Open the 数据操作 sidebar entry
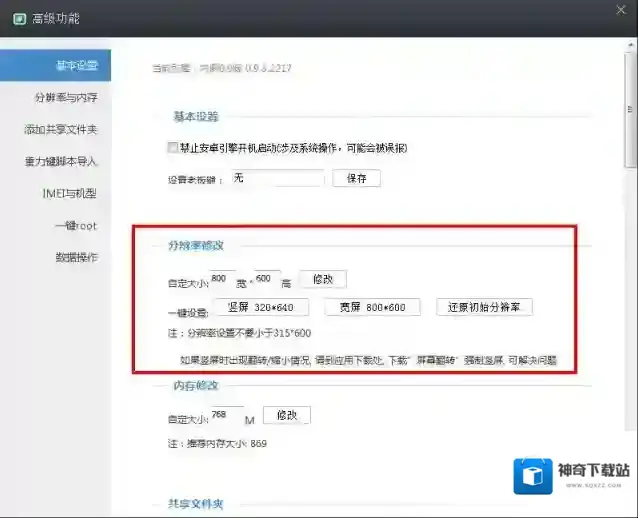Image resolution: width=638 pixels, height=518 pixels. [x=76, y=257]
